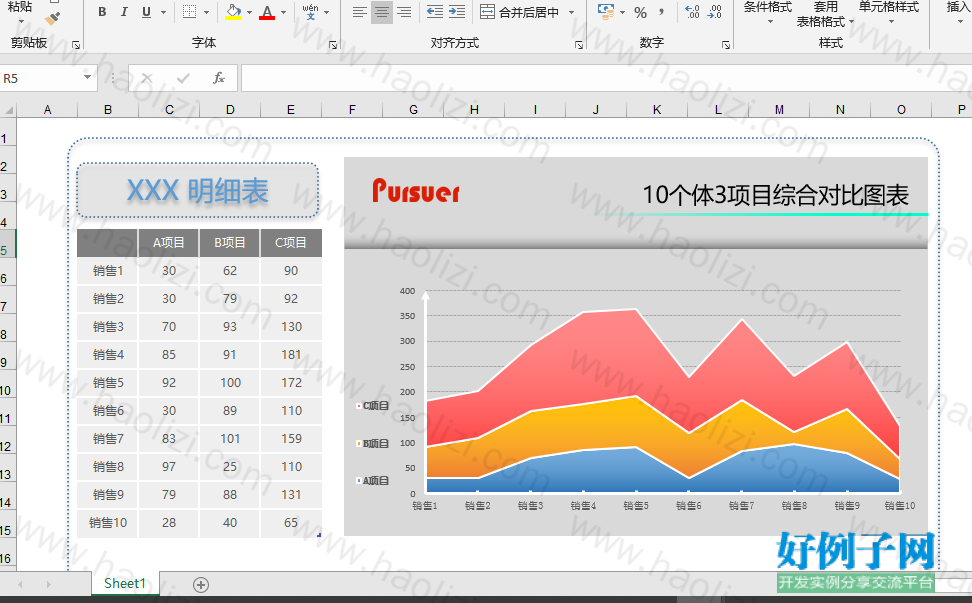Image resolution: width=972 pixels, height=603 pixels.
Task: Click the cell with value 181
Action: click(x=291, y=354)
